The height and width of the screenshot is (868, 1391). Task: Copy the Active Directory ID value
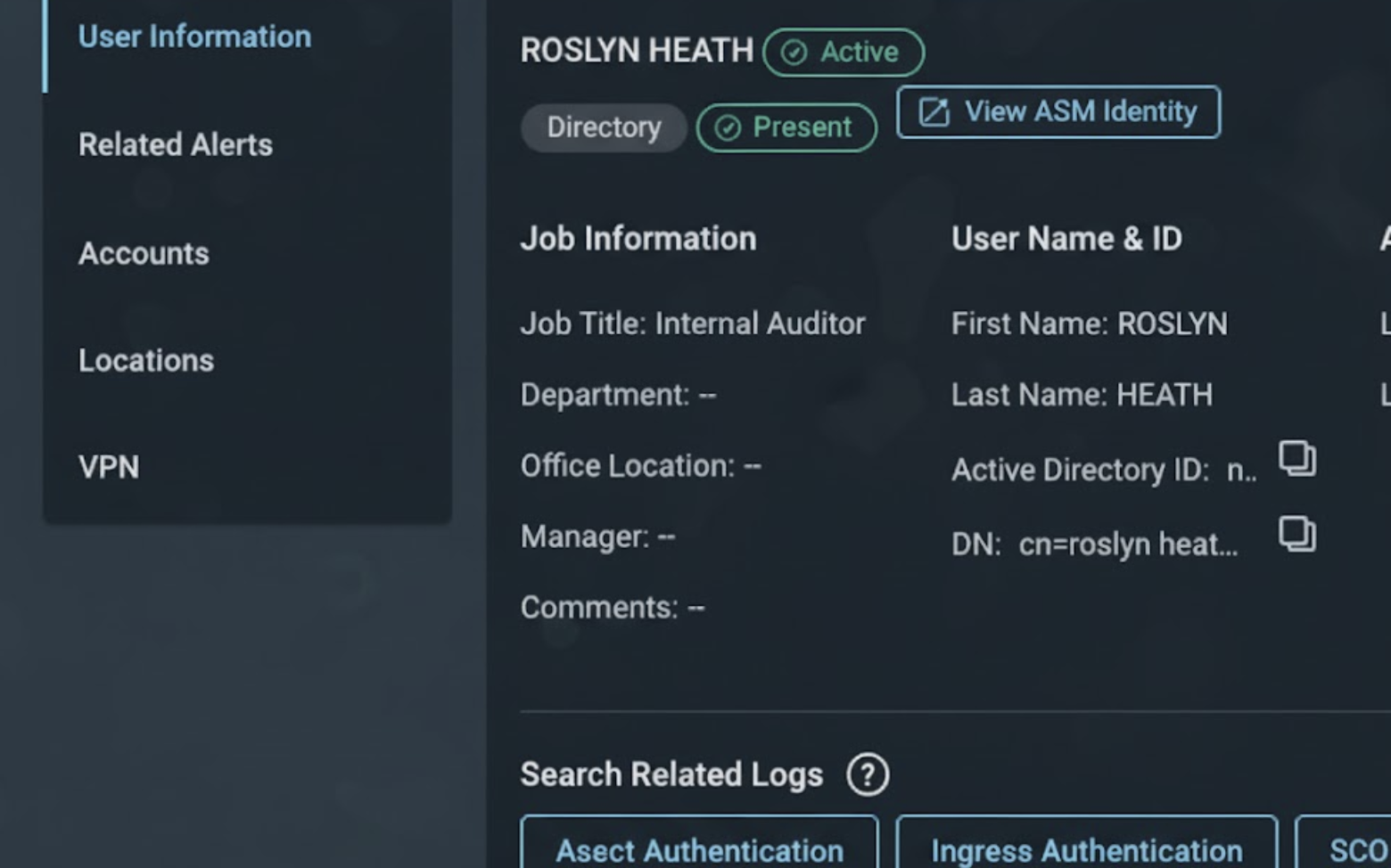pyautogui.click(x=1297, y=460)
